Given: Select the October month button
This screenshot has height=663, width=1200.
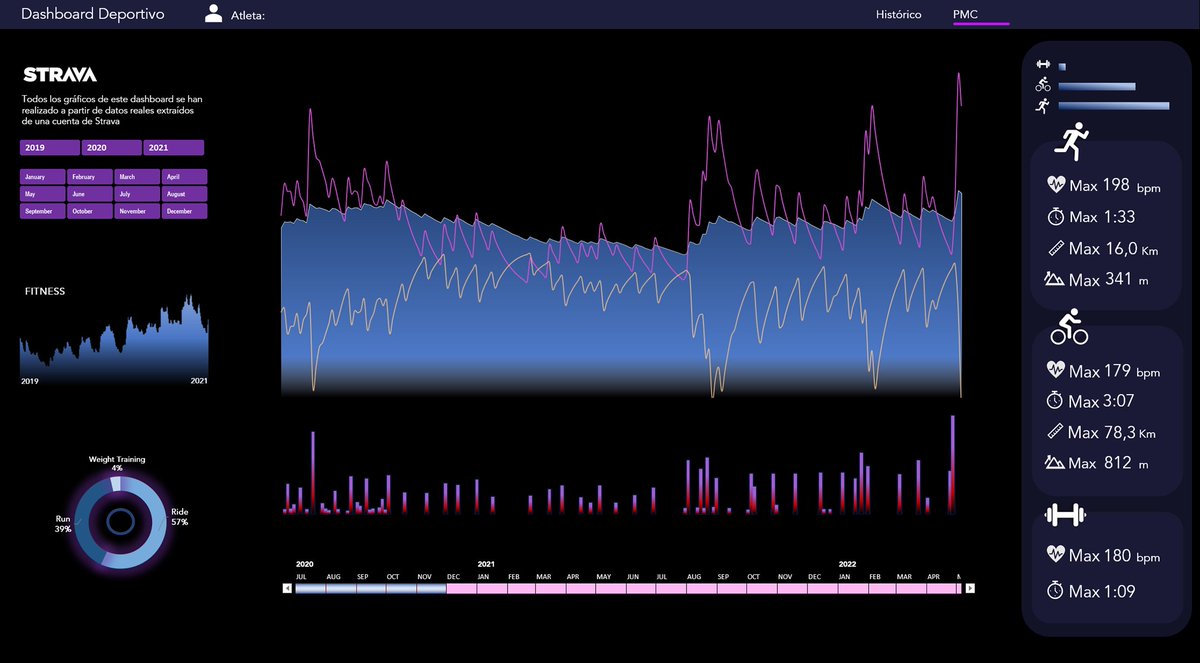Looking at the screenshot, I should (90, 211).
